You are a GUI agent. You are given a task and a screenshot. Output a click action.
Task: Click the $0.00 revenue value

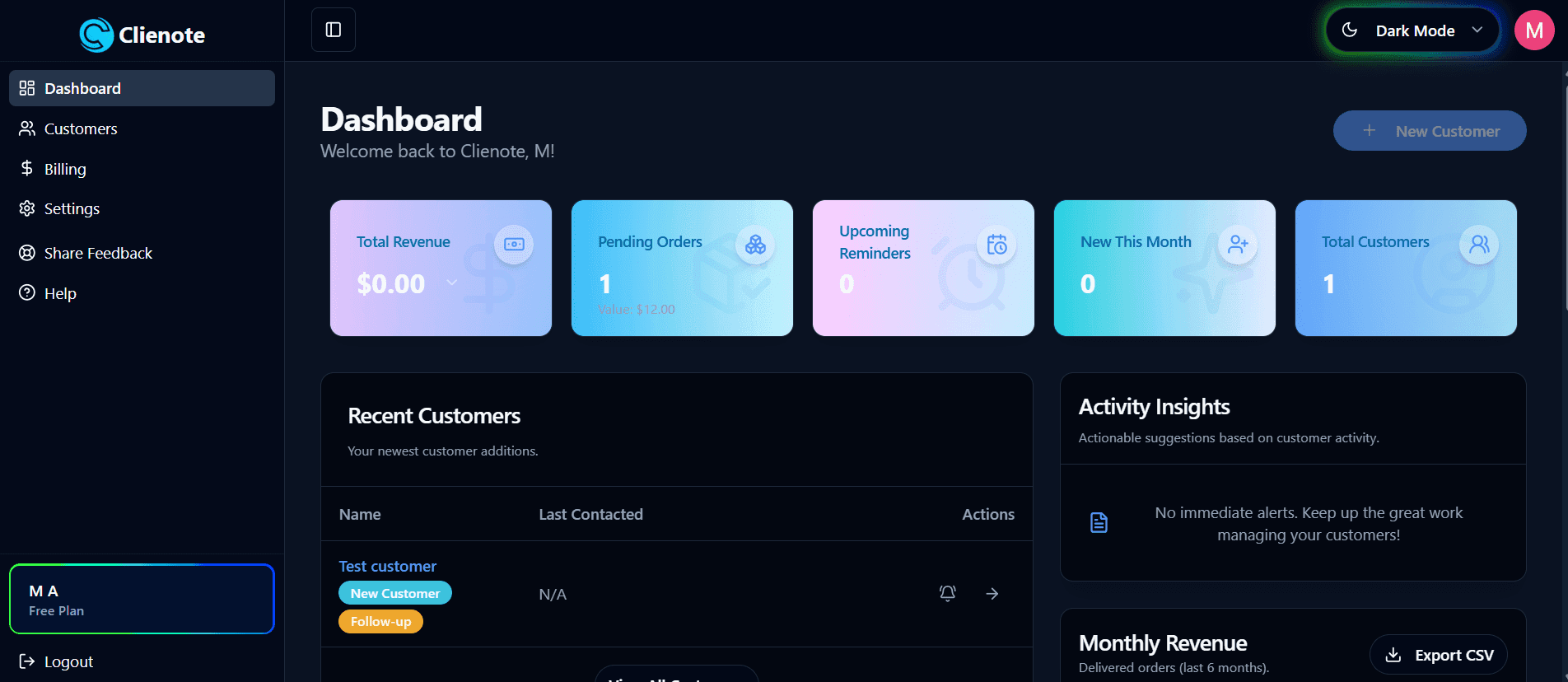(x=391, y=283)
